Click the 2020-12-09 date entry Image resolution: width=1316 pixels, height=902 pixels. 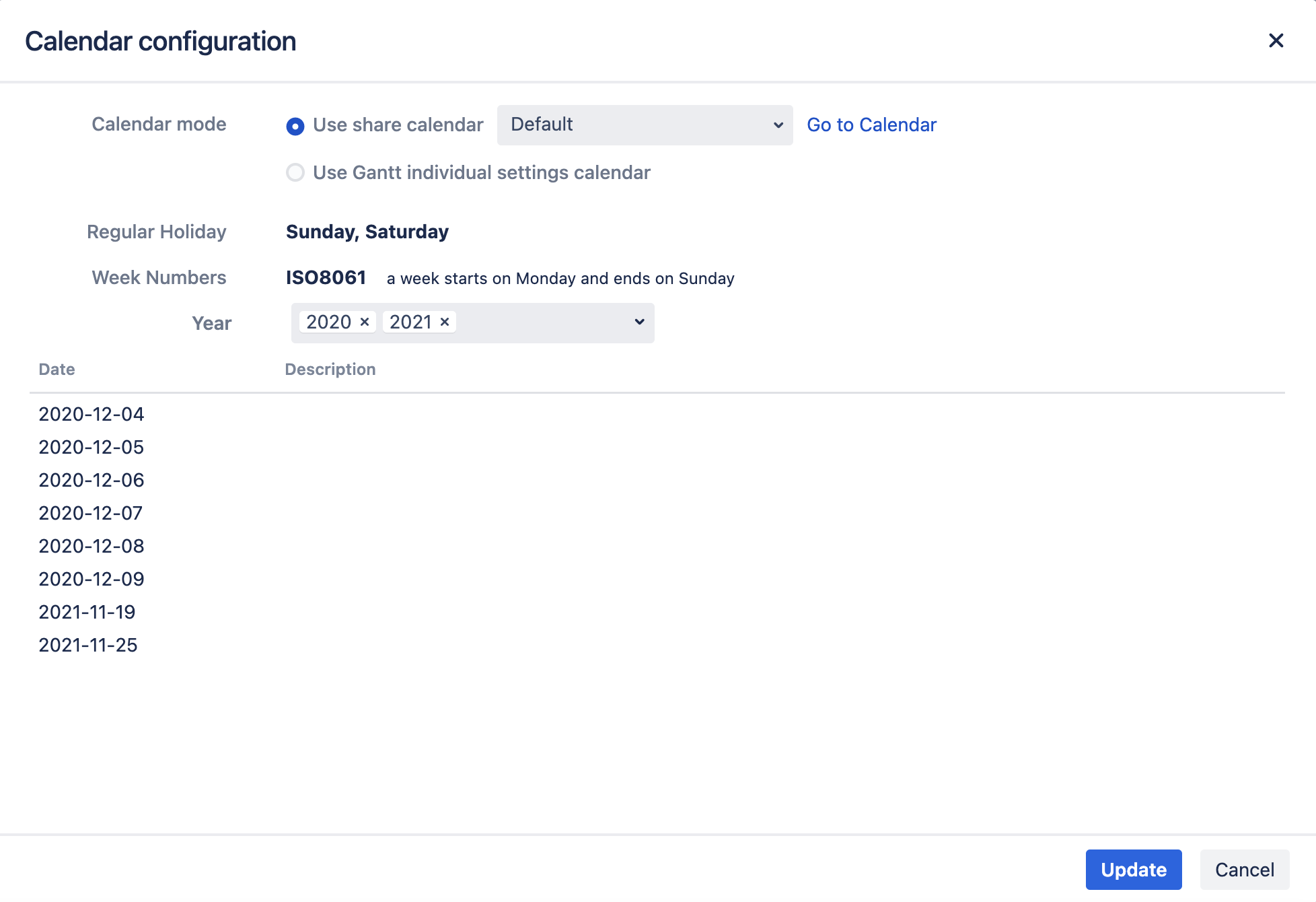click(x=92, y=580)
